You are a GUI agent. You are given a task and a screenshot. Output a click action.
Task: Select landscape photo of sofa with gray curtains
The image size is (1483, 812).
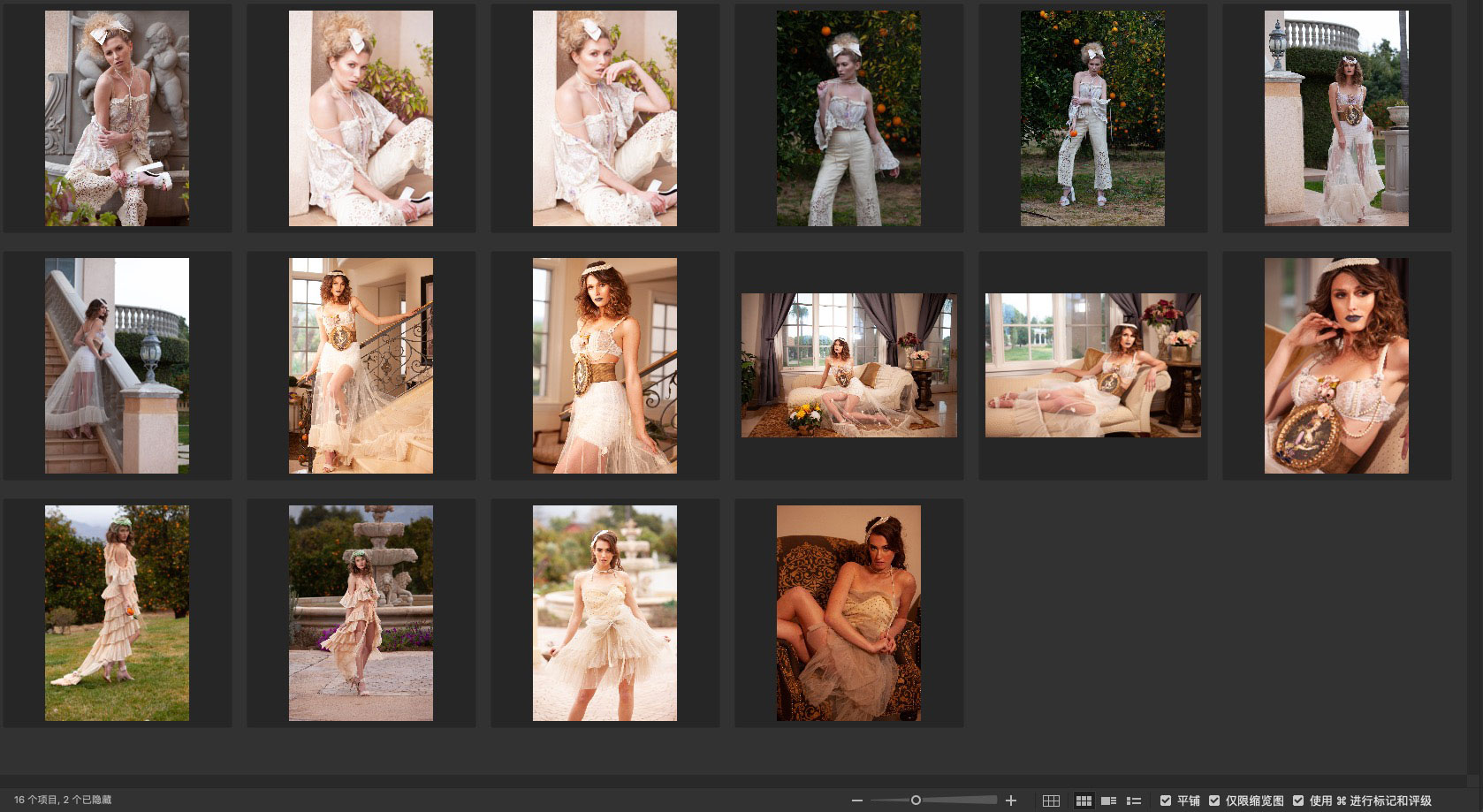click(x=848, y=366)
